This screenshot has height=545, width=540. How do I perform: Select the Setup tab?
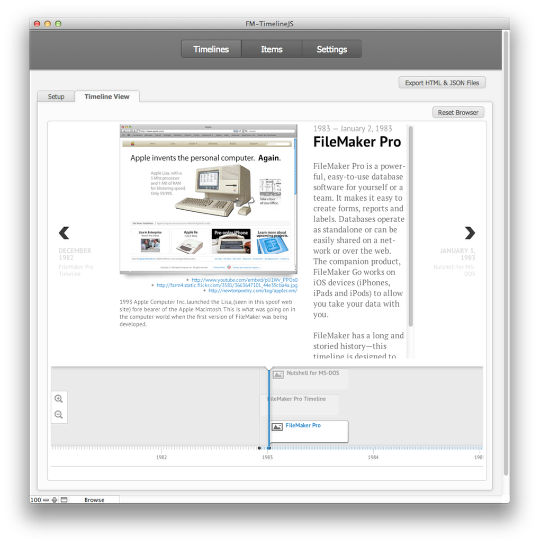tap(56, 96)
